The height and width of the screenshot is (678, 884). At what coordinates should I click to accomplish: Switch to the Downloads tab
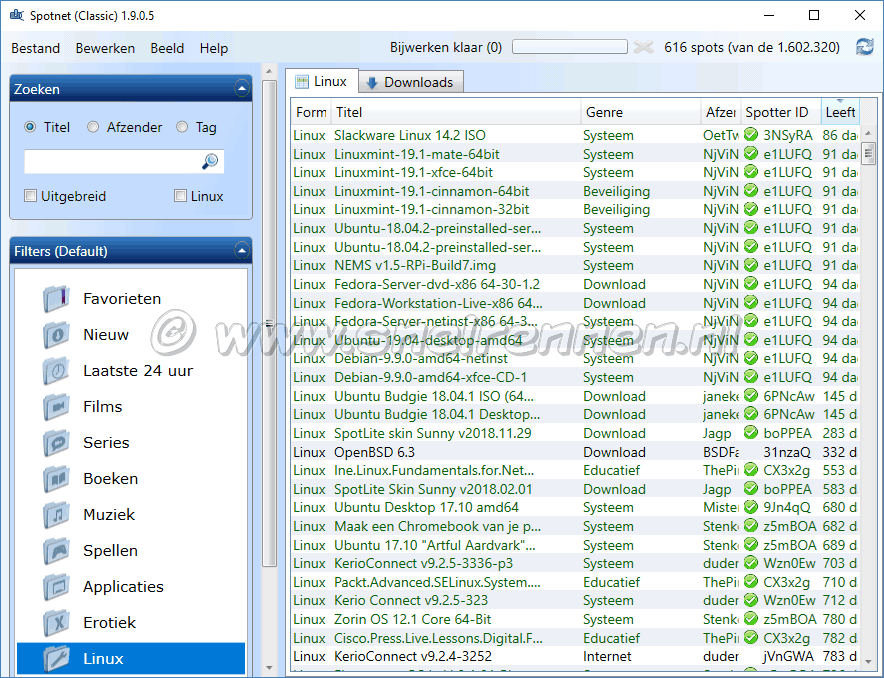[x=411, y=82]
